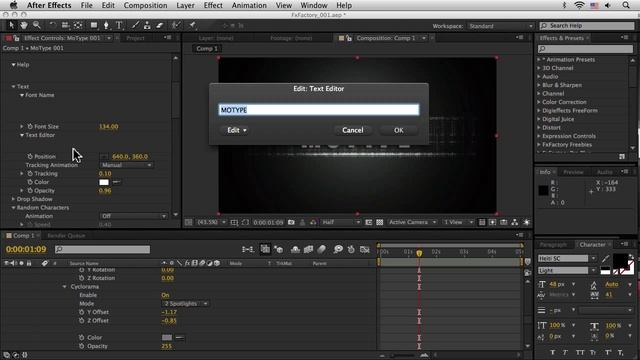Select the Rotation tool
Image resolution: width=640 pixels, height=360 pixels.
pos(52,25)
